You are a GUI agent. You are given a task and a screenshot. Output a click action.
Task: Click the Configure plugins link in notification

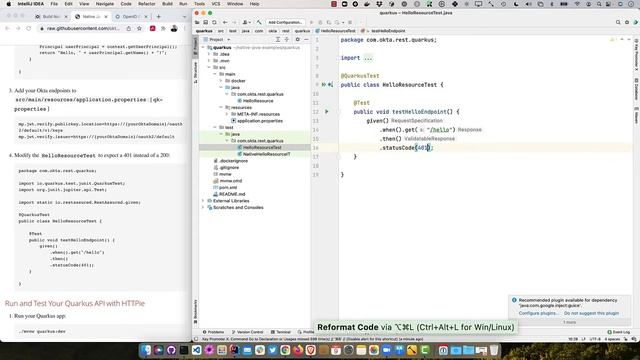pos(539,313)
